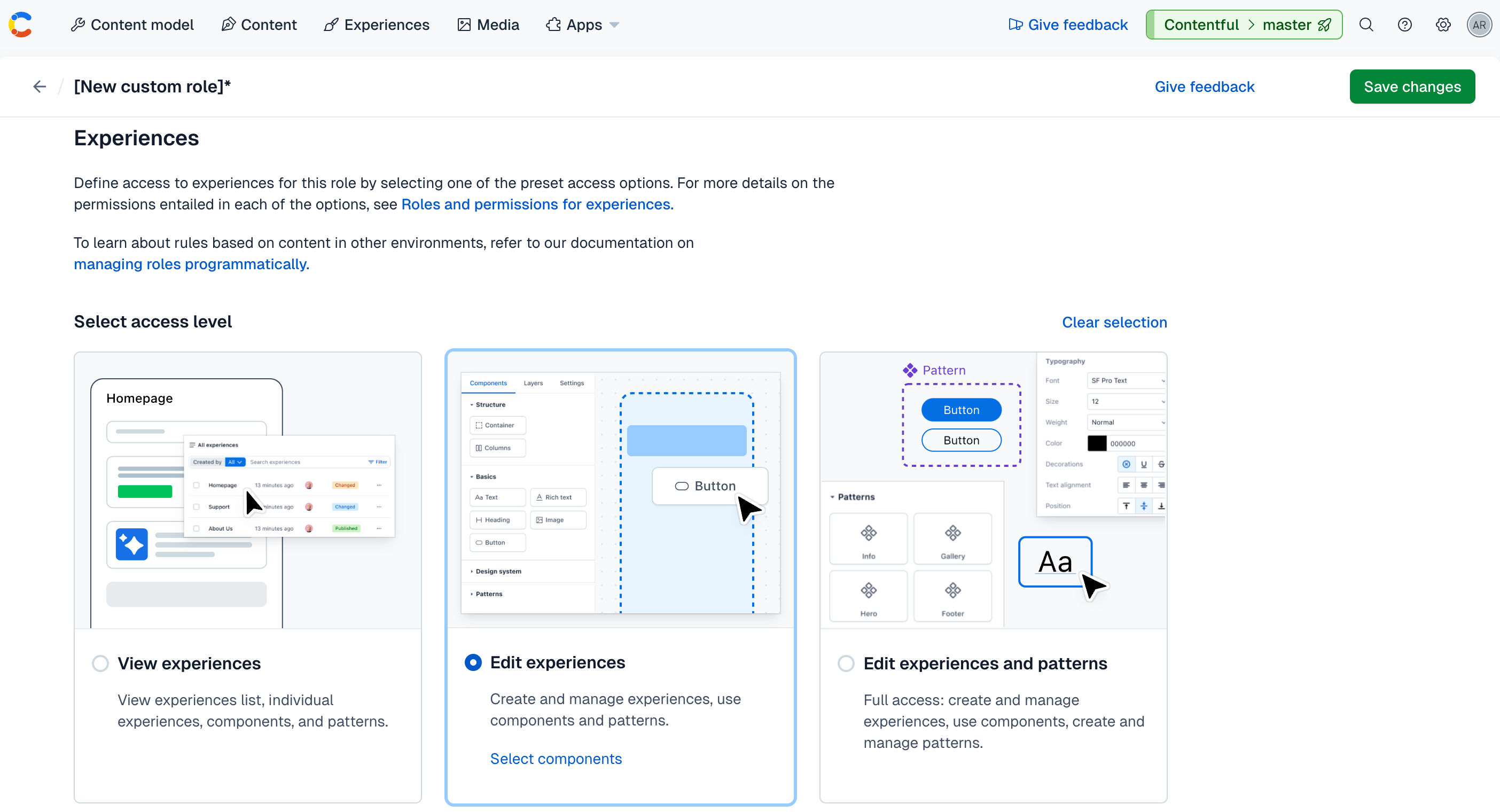Screen dimensions: 1500x812
Task: Go to the Media section
Action: click(x=488, y=25)
